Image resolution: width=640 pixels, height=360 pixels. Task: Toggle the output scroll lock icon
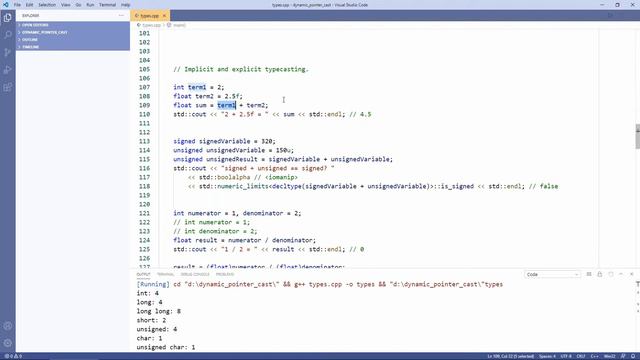point(600,274)
